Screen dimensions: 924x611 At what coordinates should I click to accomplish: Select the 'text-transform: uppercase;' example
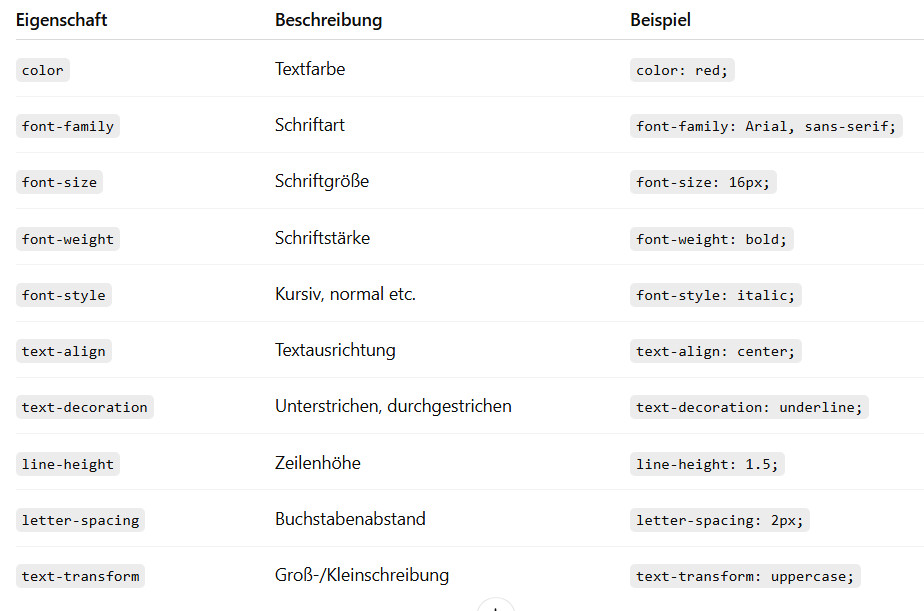tap(745, 576)
